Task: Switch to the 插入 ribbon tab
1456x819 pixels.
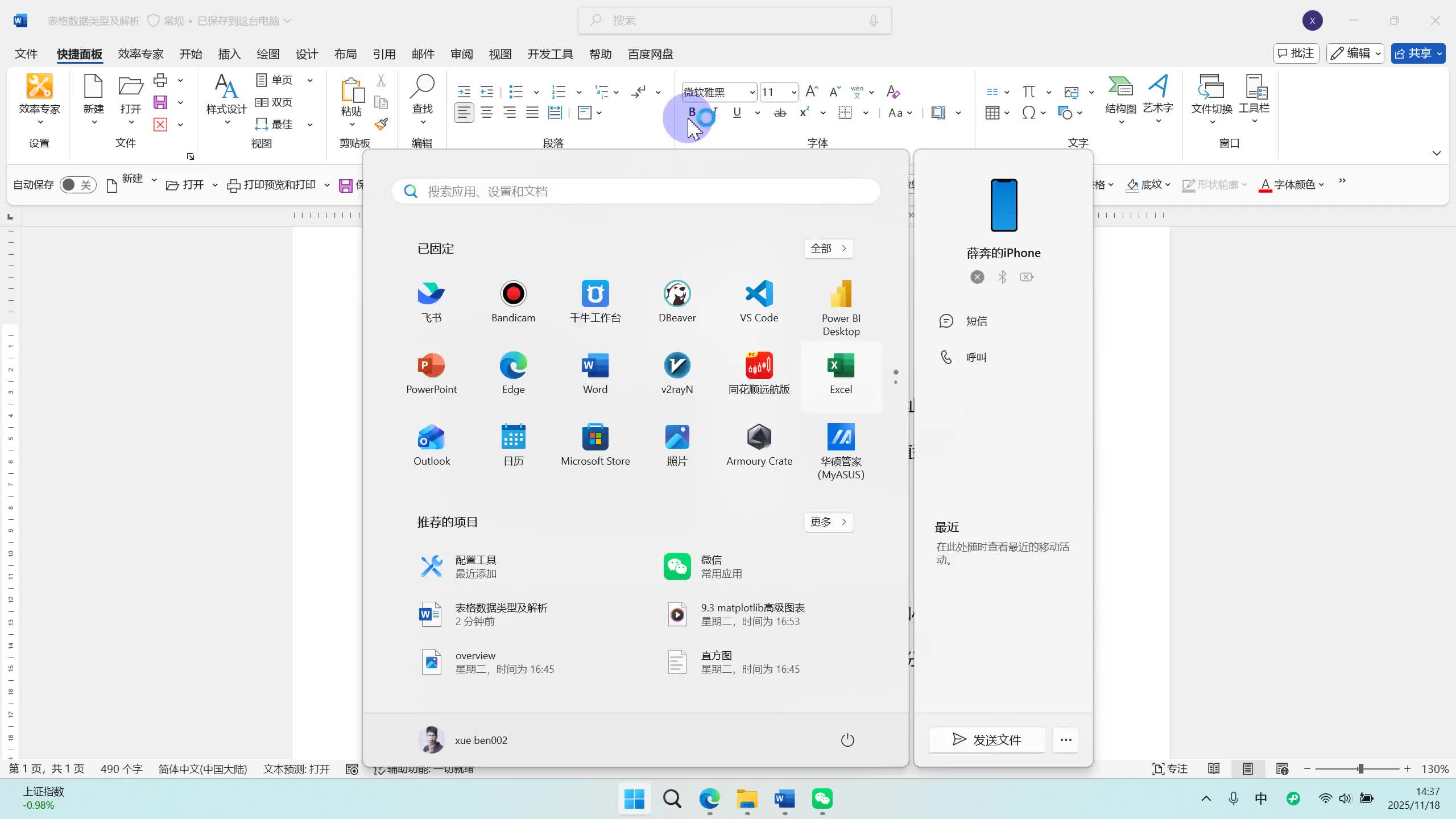Action: (x=229, y=54)
